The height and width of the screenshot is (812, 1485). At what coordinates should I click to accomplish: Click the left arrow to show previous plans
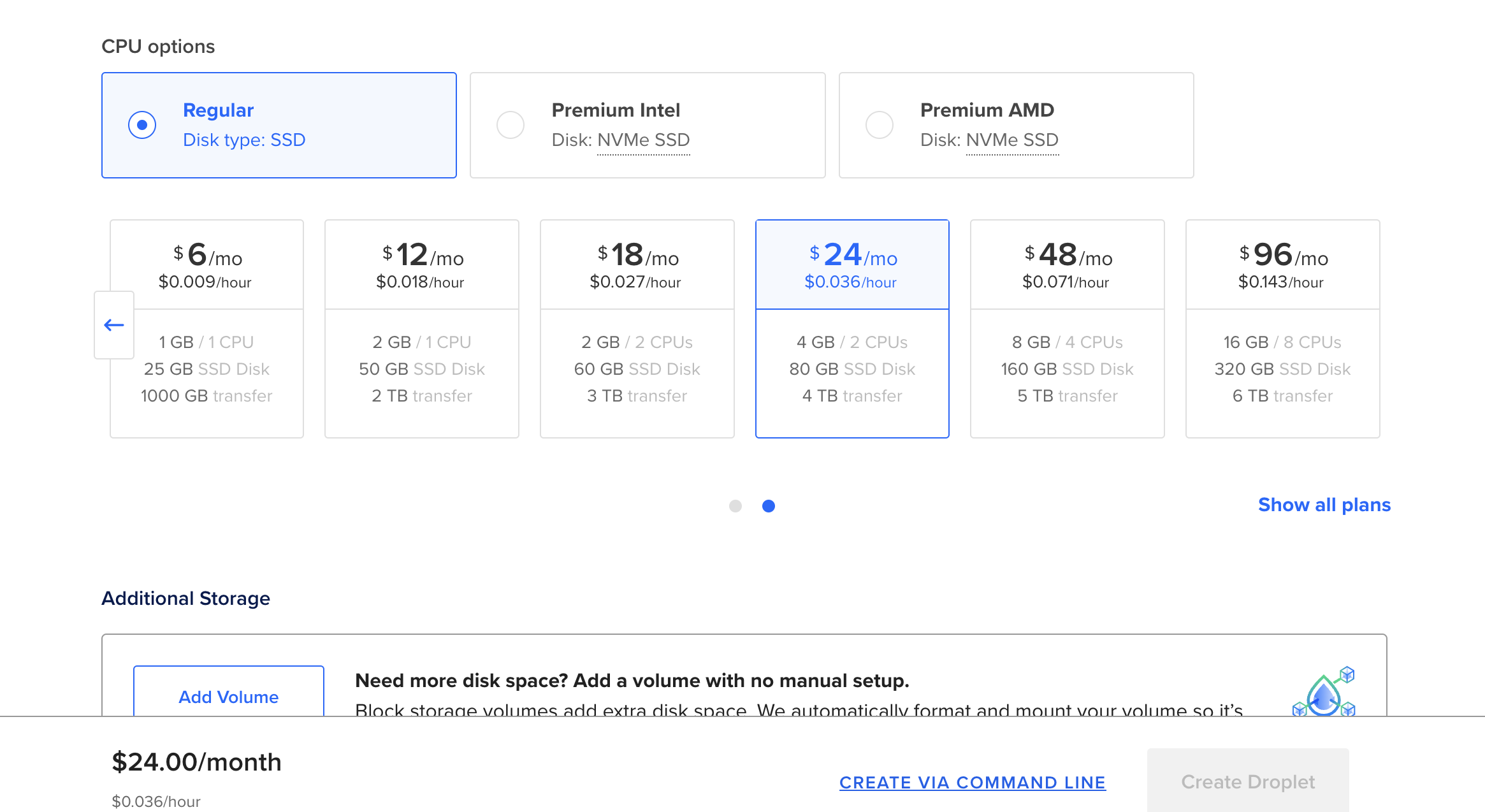point(114,325)
